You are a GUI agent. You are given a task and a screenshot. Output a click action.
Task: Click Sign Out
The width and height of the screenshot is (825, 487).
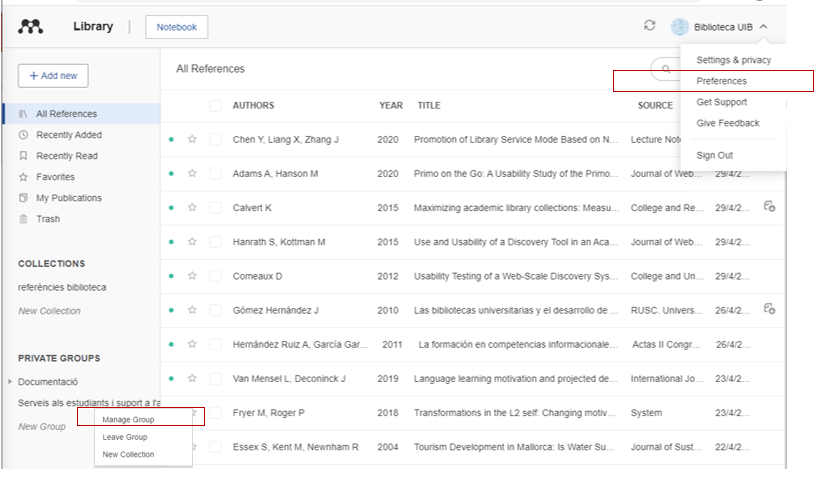[x=715, y=155]
